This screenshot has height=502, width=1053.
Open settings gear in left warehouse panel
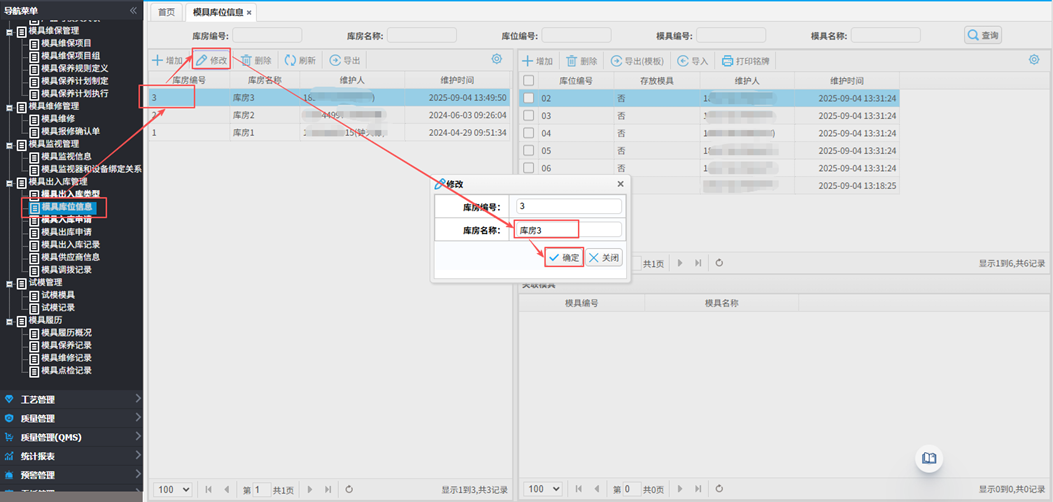[497, 60]
